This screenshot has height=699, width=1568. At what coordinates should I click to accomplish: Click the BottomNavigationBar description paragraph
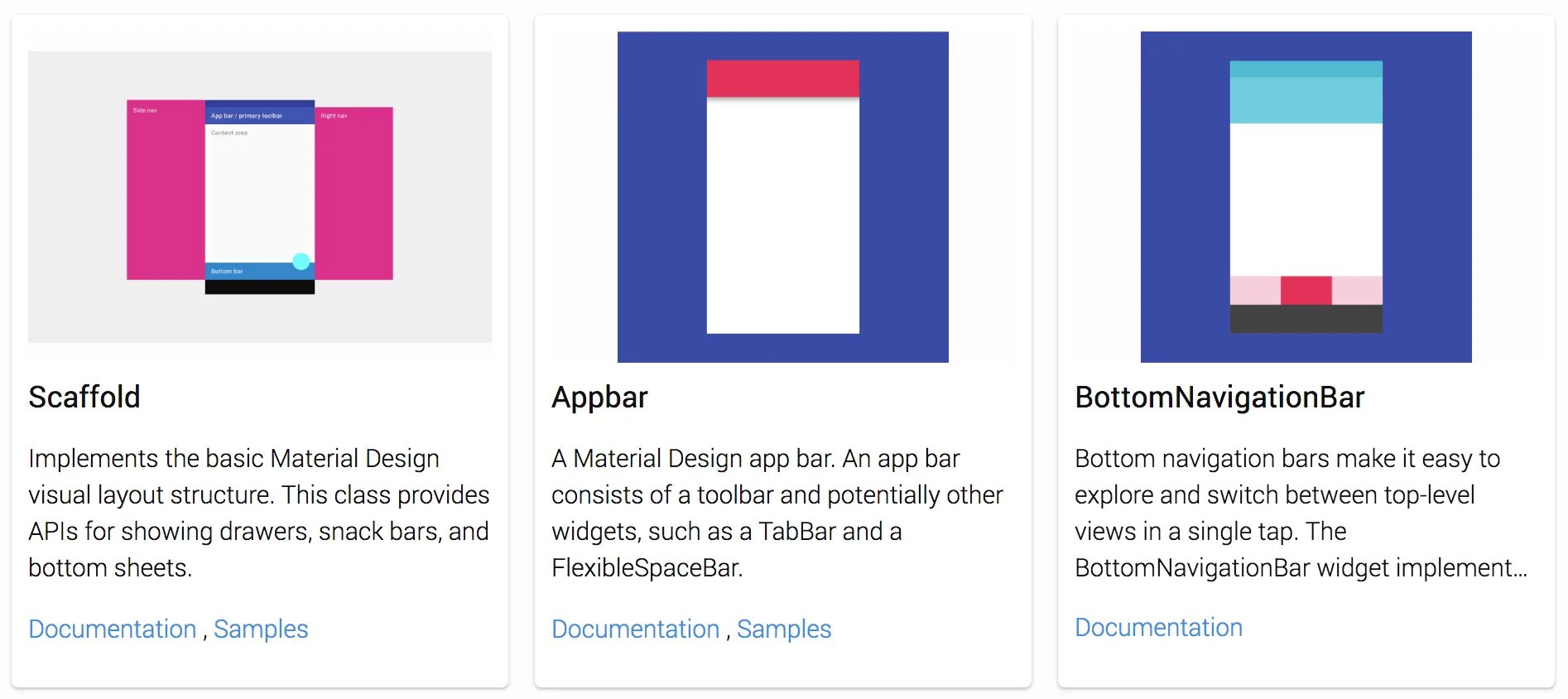click(1301, 513)
